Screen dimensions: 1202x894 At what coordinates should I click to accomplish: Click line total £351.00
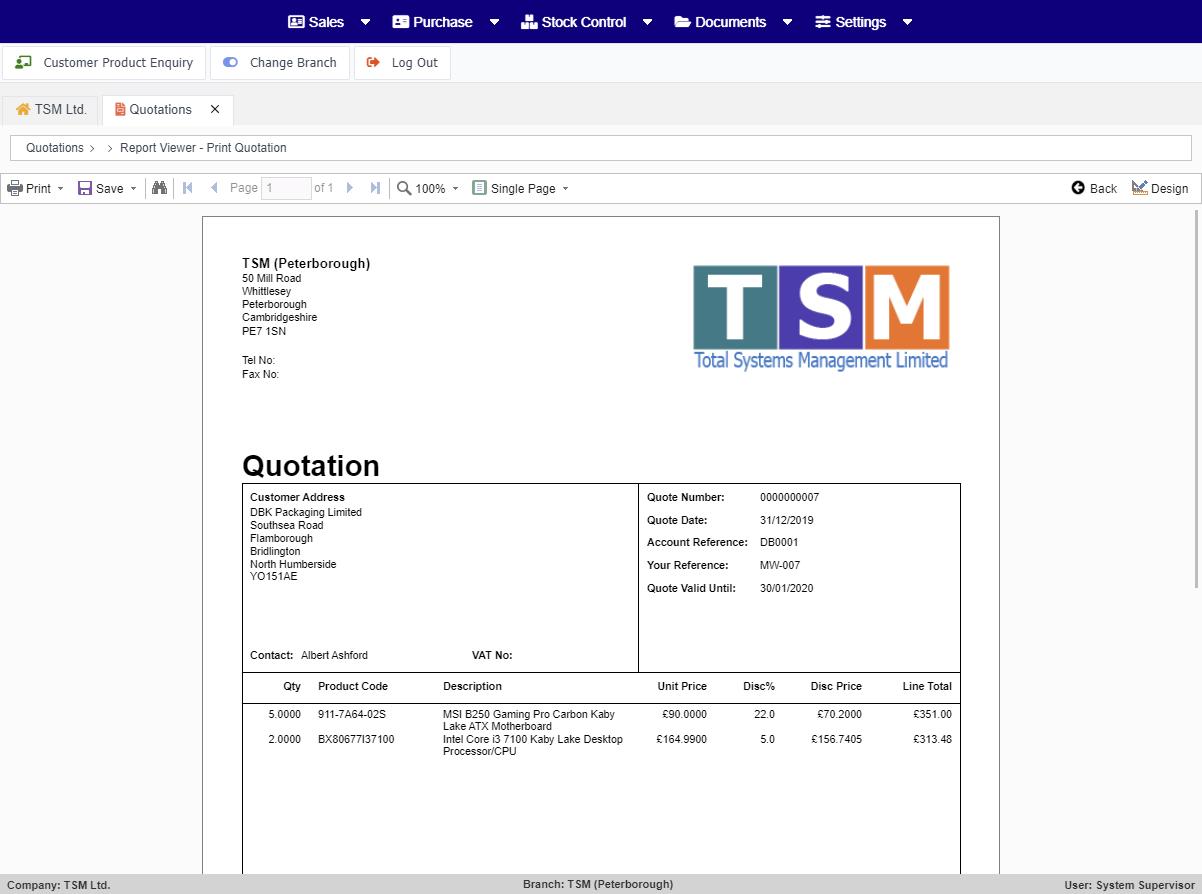tap(932, 715)
